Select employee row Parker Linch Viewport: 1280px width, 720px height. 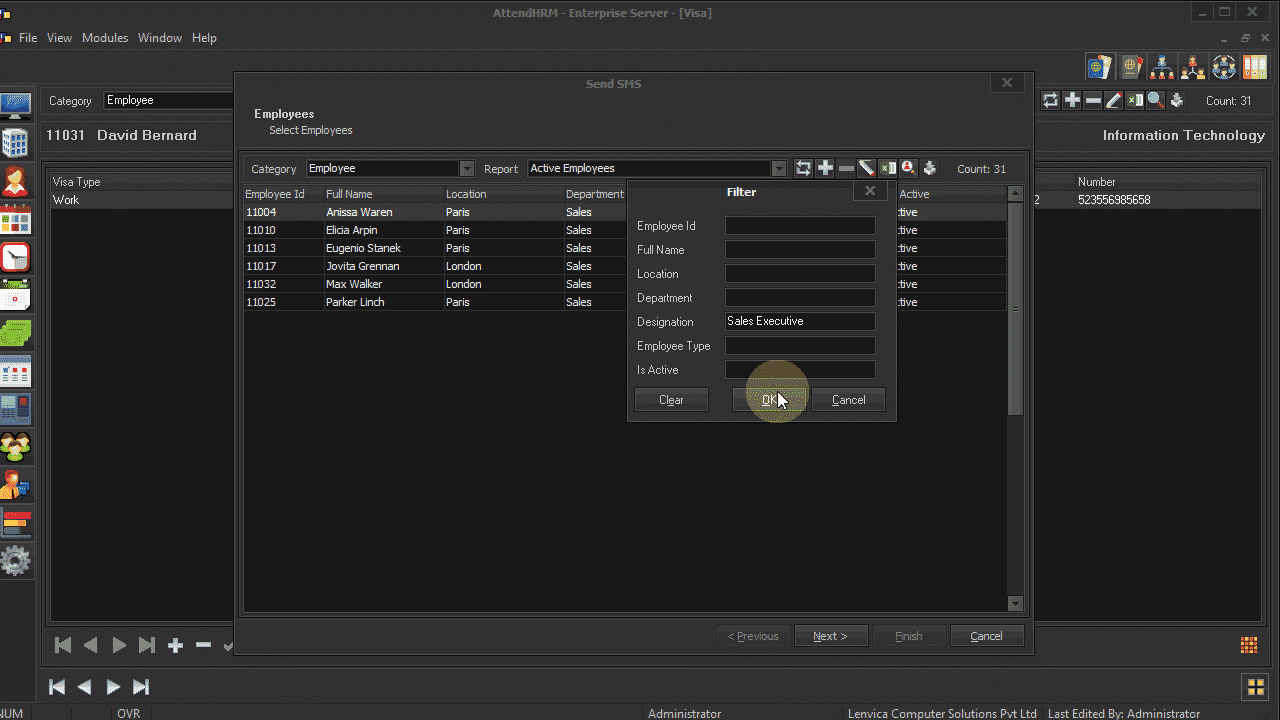(x=625, y=302)
